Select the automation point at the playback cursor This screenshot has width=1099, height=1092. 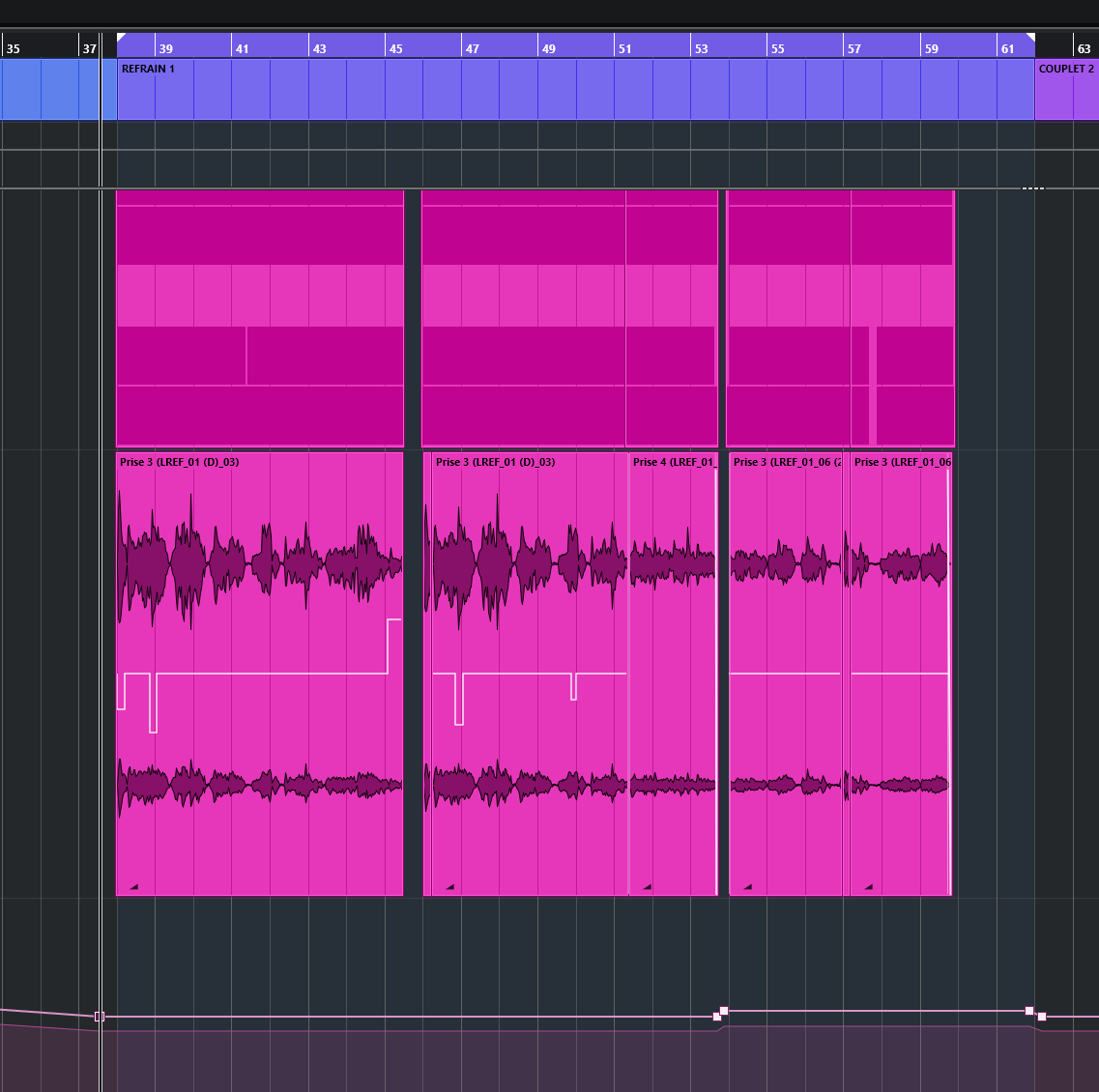[100, 1017]
